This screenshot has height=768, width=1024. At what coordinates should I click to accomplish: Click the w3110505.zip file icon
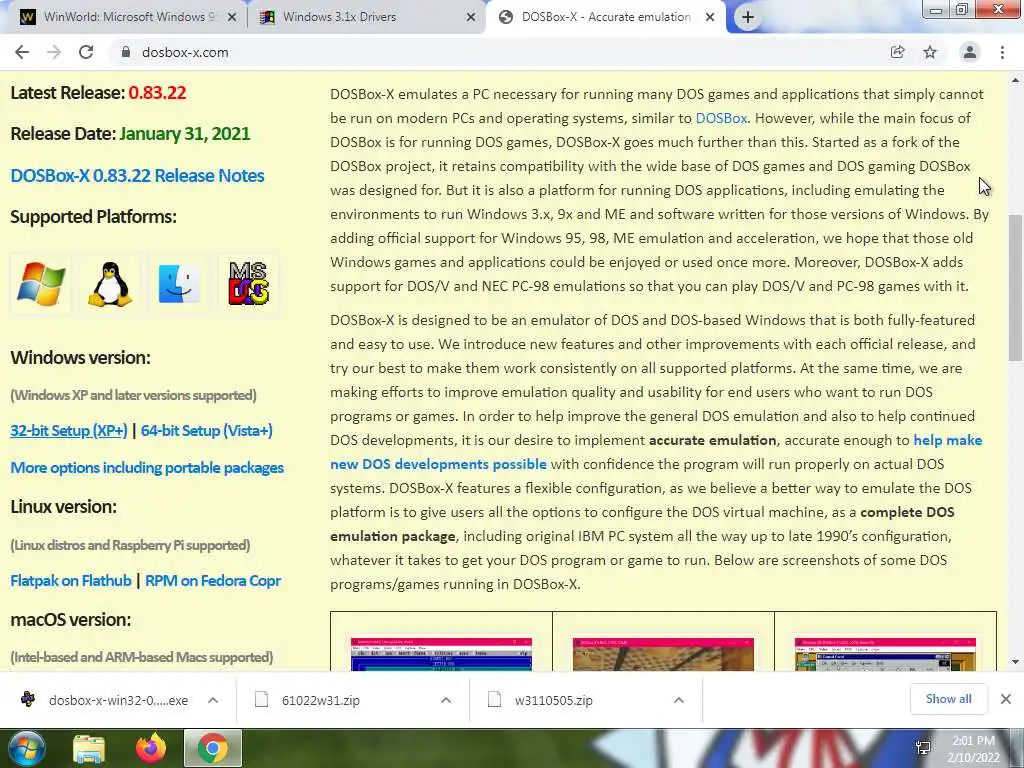494,700
